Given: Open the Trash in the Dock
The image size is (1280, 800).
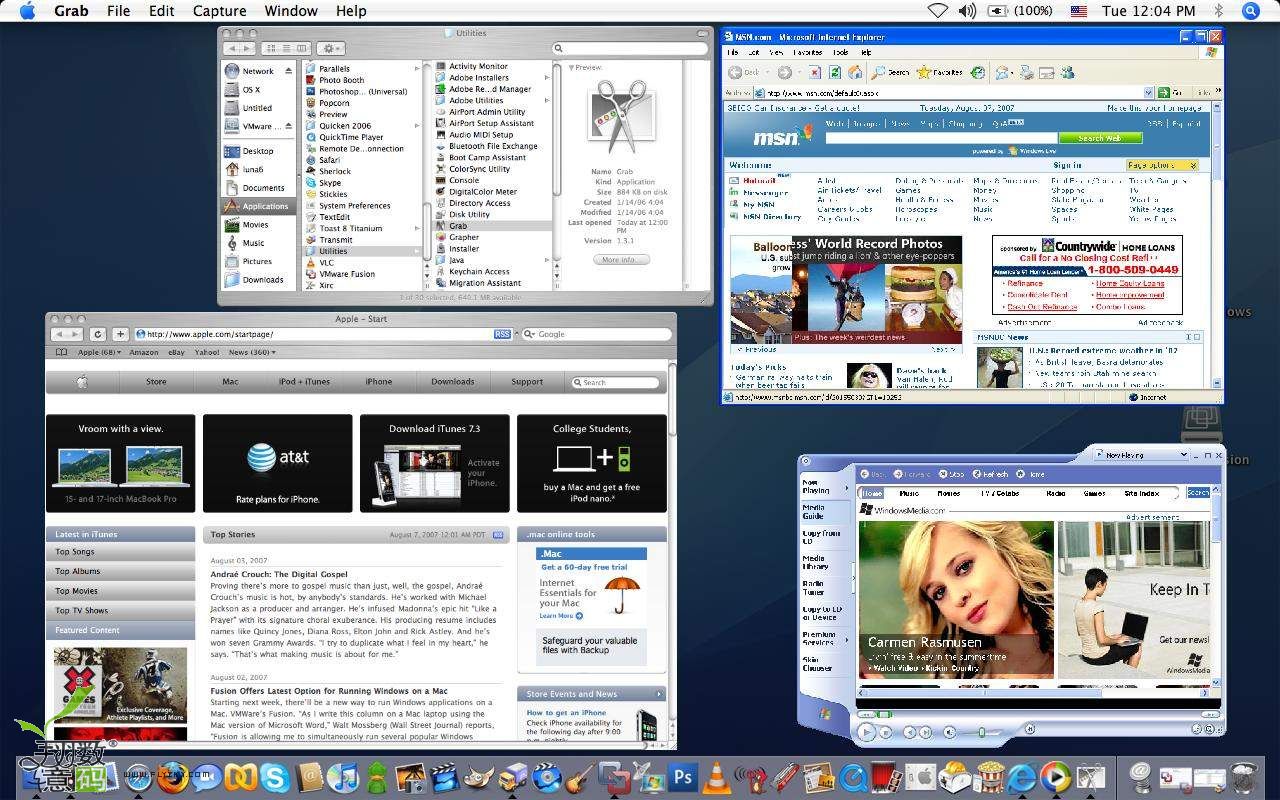Looking at the screenshot, I should [1244, 777].
